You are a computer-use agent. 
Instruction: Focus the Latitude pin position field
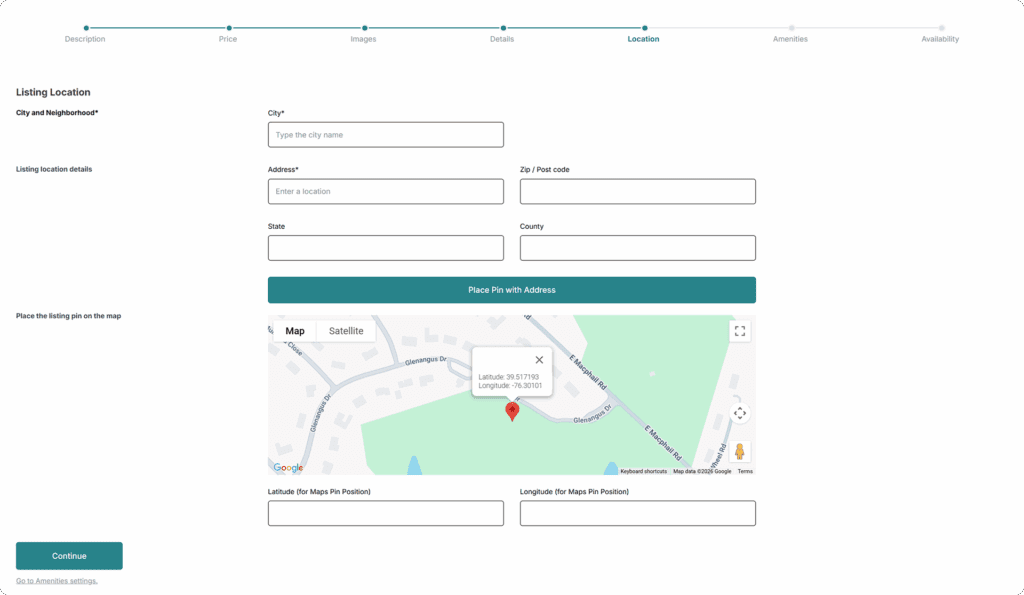(x=385, y=513)
